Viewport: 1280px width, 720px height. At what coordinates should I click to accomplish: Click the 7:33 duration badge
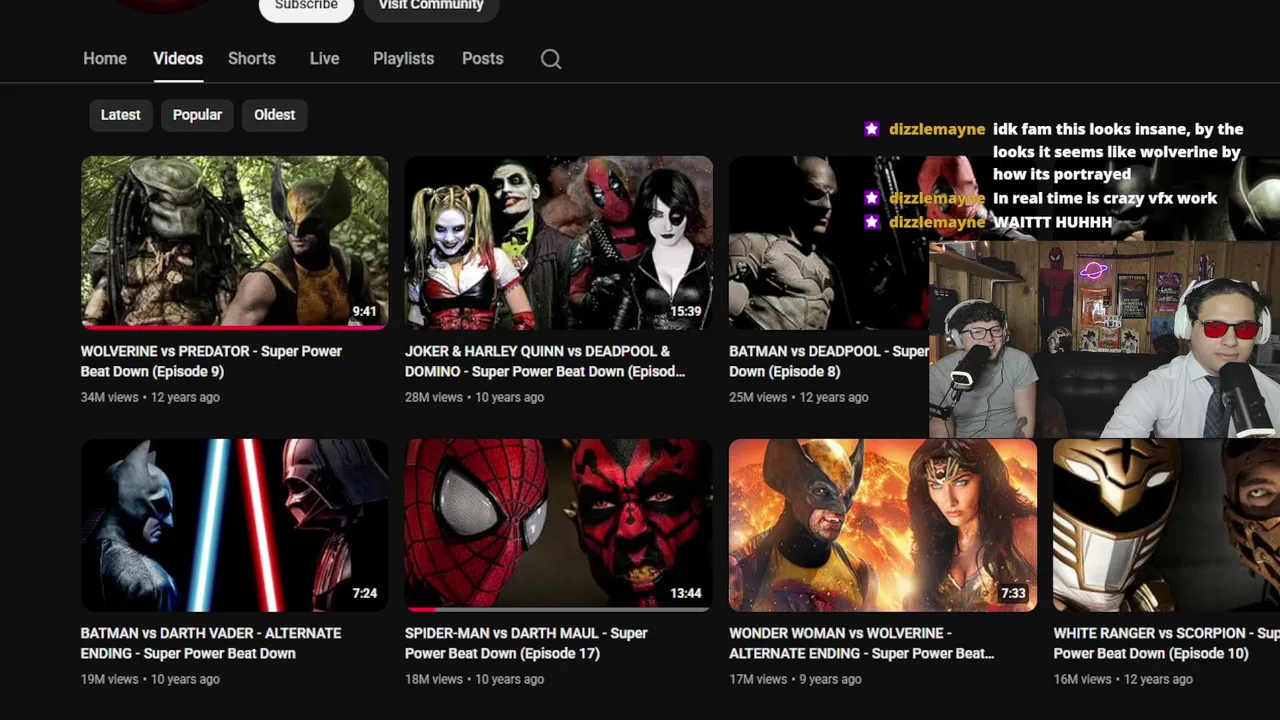(1013, 594)
